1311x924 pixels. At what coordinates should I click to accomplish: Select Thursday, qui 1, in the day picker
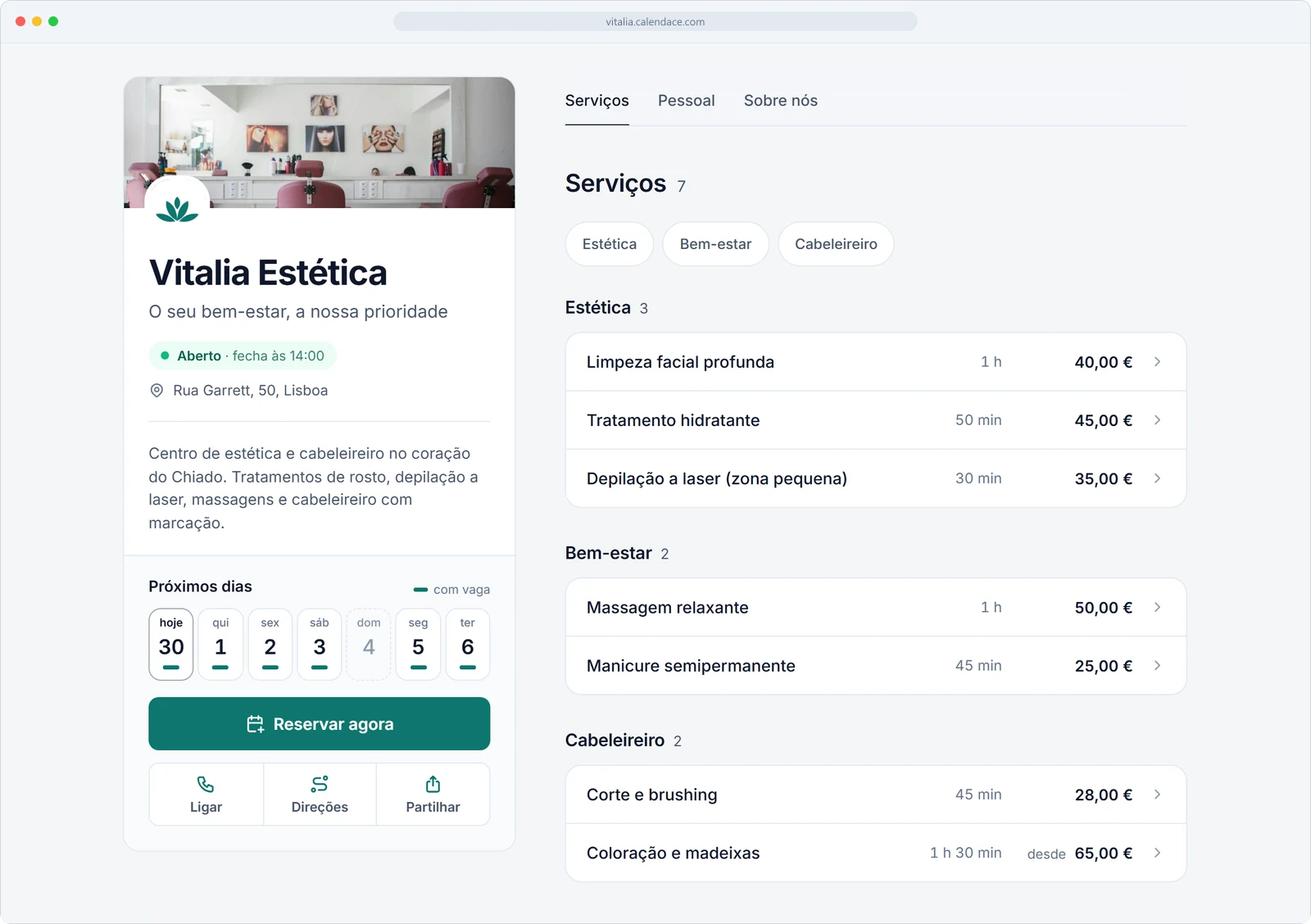(220, 644)
